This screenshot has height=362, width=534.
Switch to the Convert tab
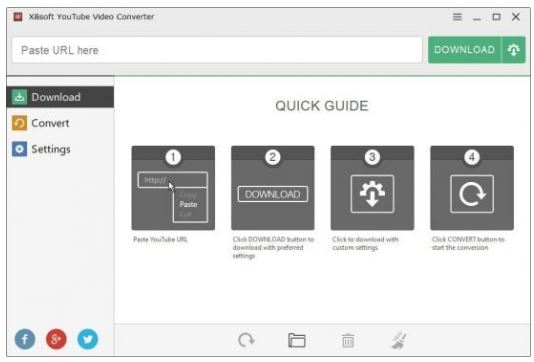tap(60, 123)
